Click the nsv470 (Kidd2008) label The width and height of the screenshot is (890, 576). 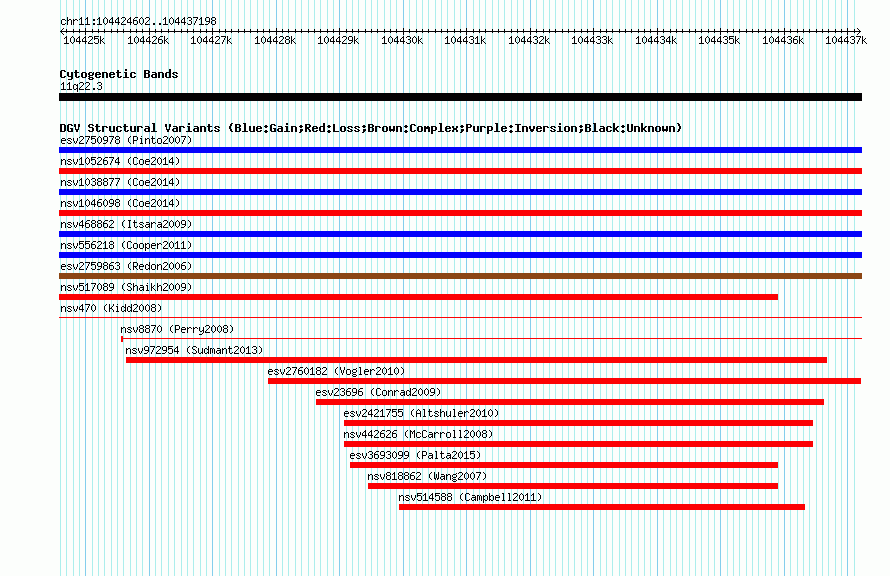[111, 308]
